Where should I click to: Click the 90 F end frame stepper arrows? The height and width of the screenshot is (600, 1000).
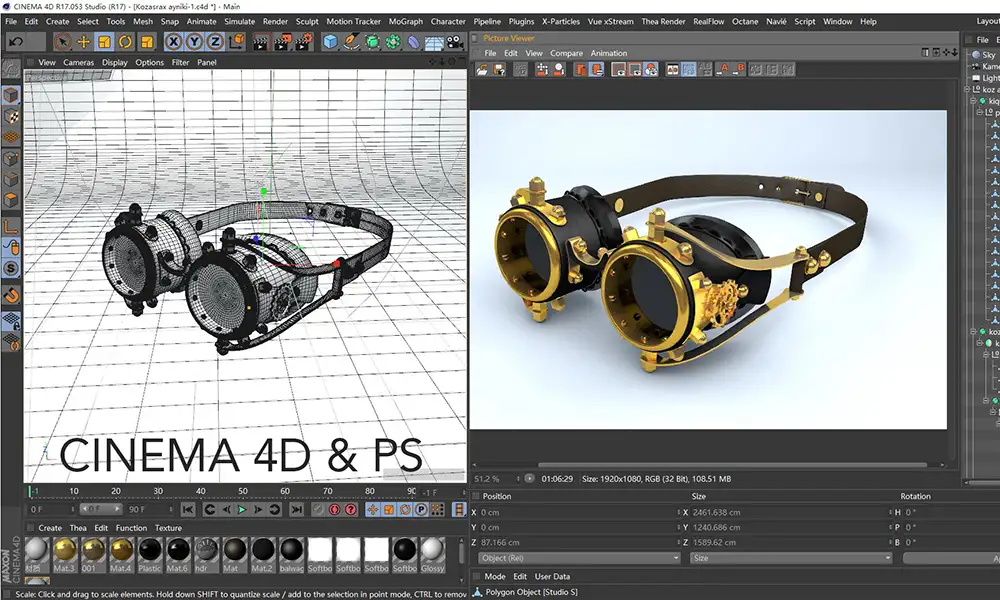(171, 509)
